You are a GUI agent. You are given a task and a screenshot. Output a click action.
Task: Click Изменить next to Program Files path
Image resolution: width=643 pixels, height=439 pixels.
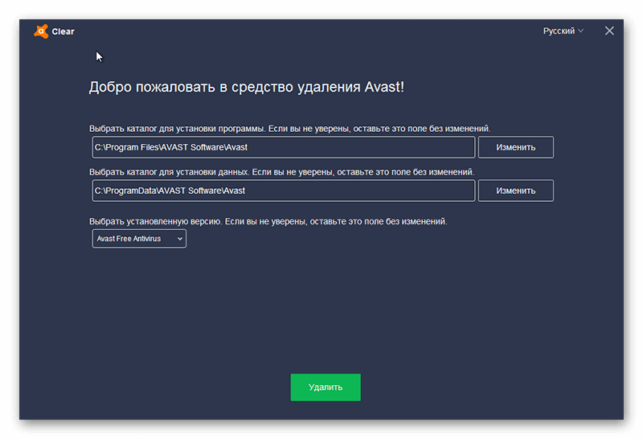coord(515,147)
